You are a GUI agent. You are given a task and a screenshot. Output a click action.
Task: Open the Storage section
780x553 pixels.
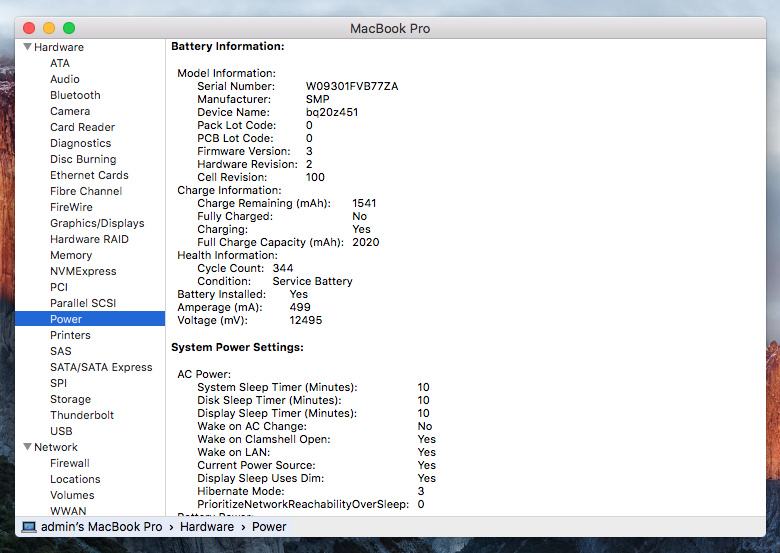(x=71, y=399)
